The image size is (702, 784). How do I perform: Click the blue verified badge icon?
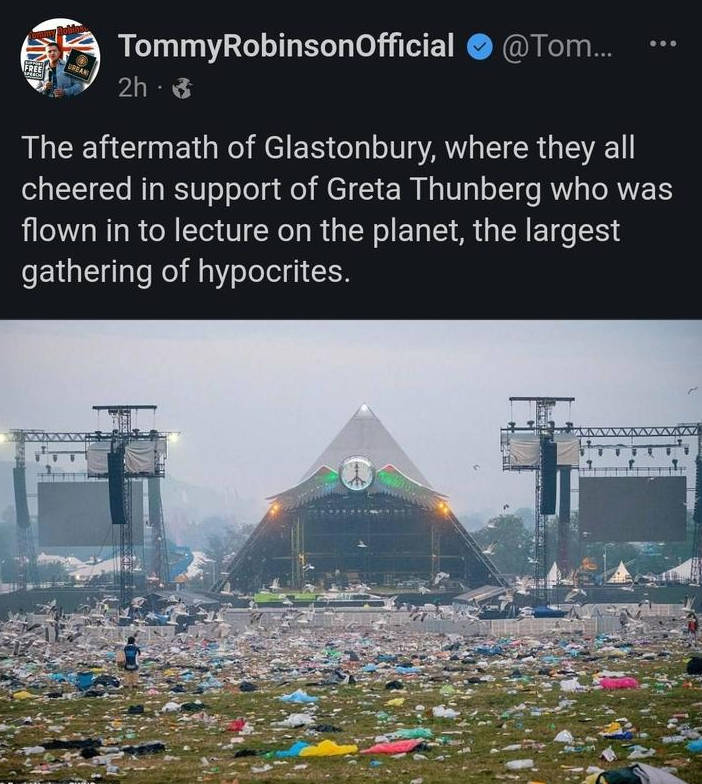480,46
